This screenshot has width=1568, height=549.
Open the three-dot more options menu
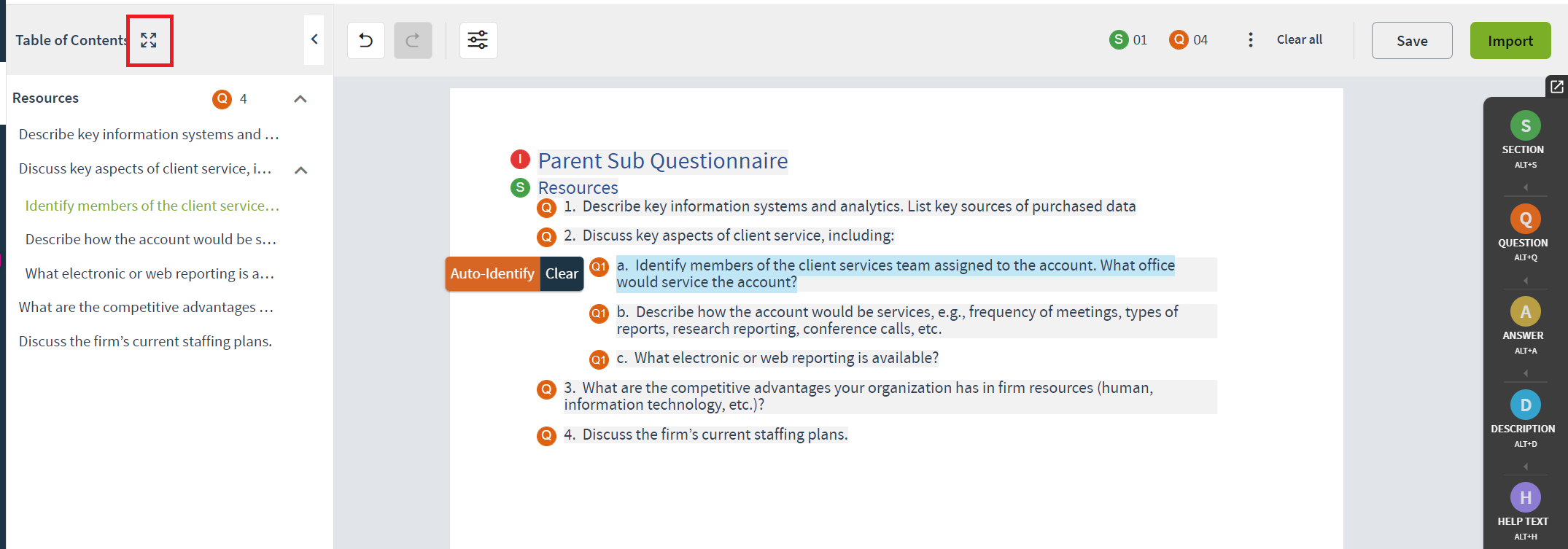[1251, 40]
